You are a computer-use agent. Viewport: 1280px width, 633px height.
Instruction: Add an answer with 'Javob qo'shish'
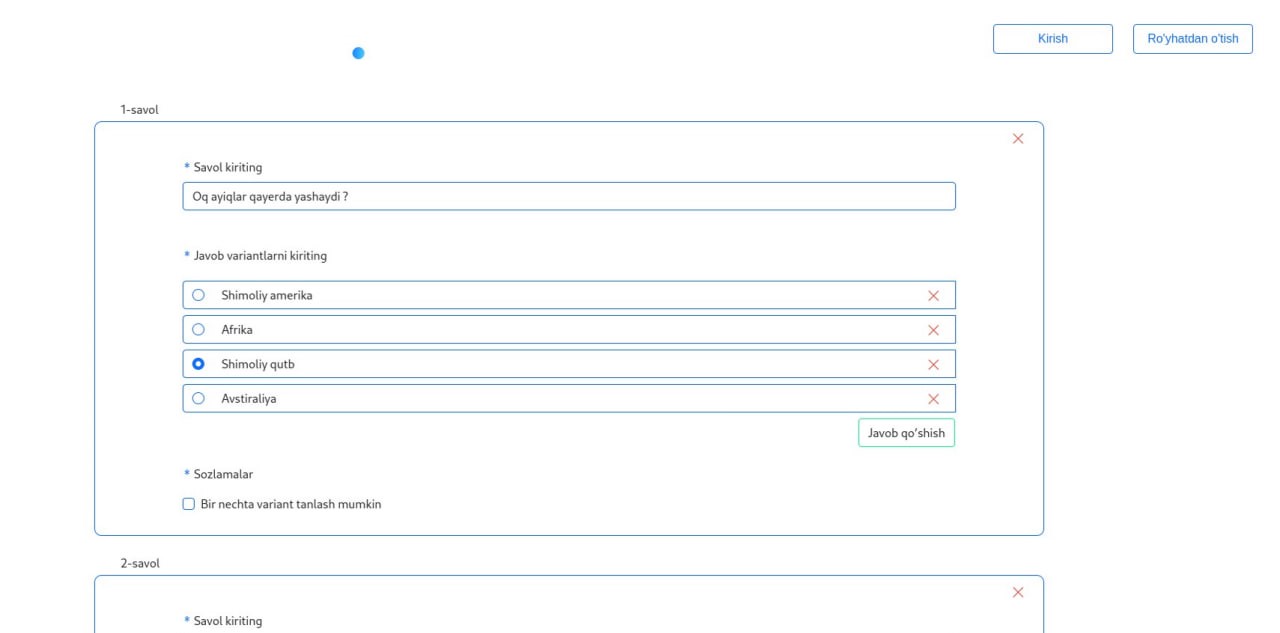906,433
